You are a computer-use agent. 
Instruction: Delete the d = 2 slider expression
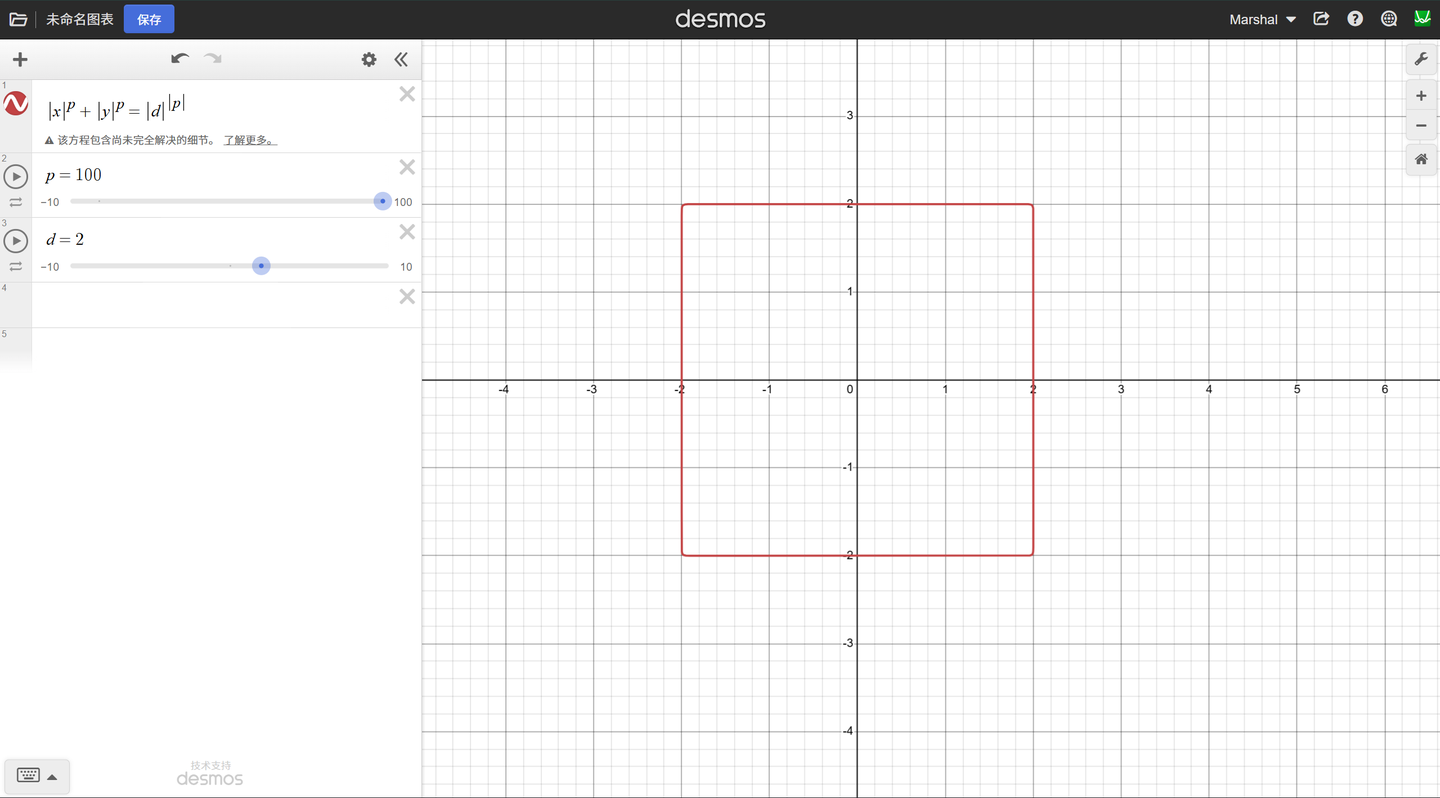point(407,232)
